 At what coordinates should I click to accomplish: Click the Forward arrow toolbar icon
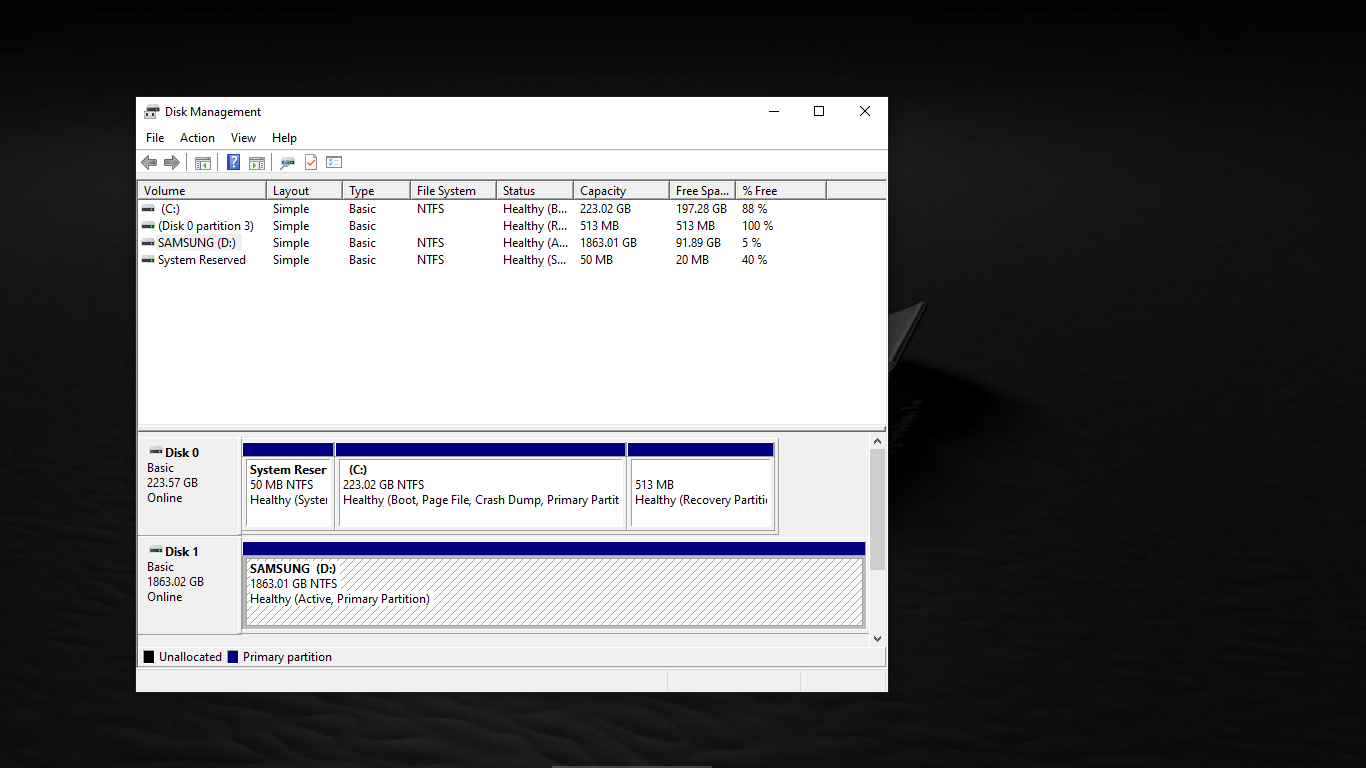click(172, 162)
